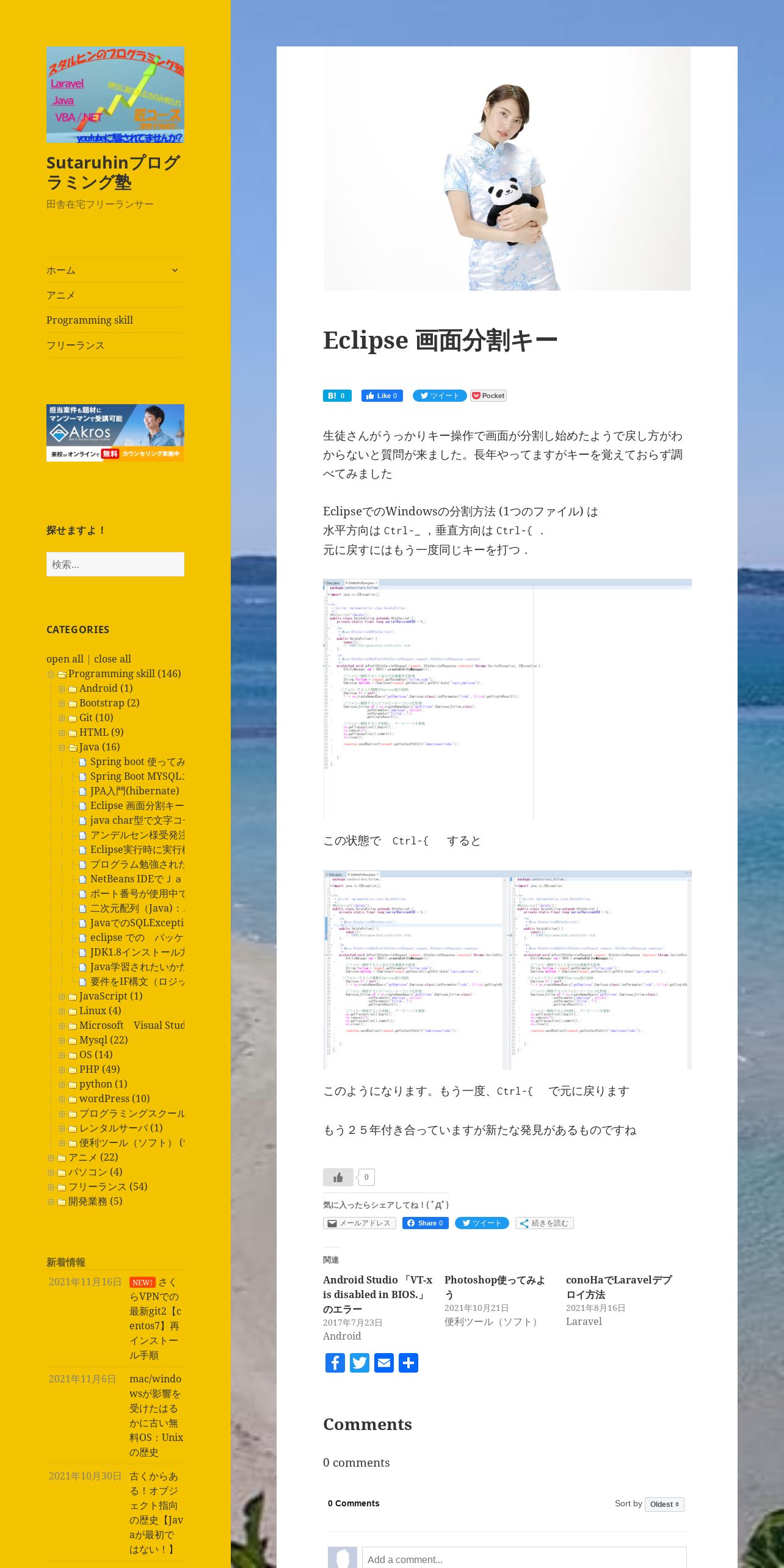Expand the ホーム menu chevron

pos(175,270)
